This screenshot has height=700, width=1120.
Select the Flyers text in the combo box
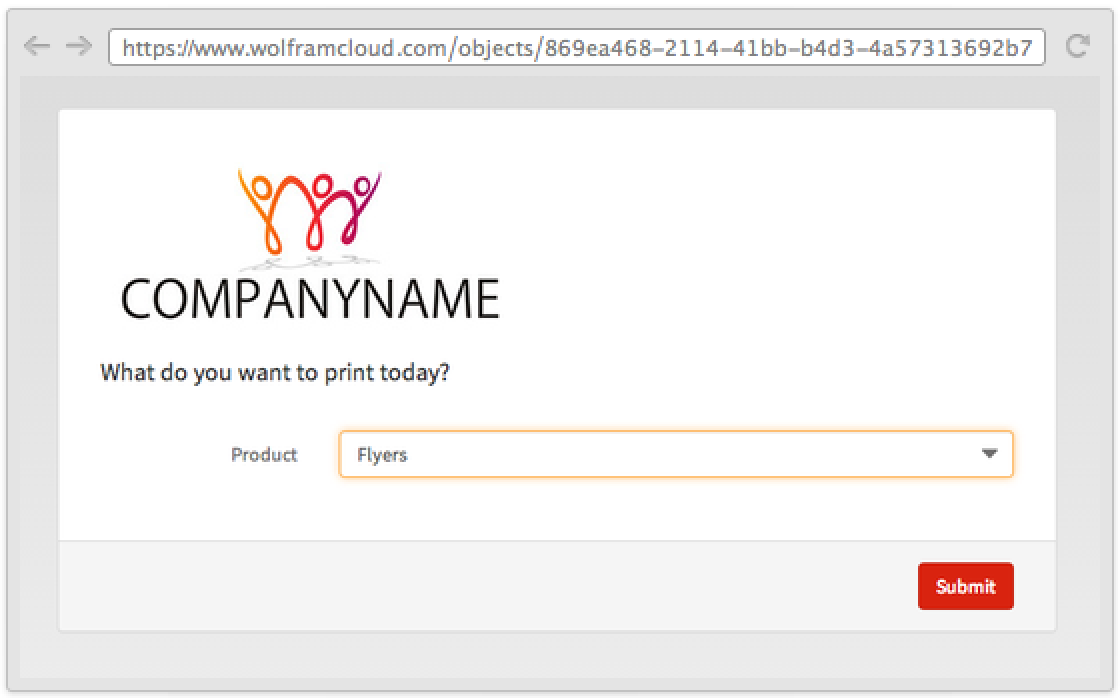coord(382,455)
